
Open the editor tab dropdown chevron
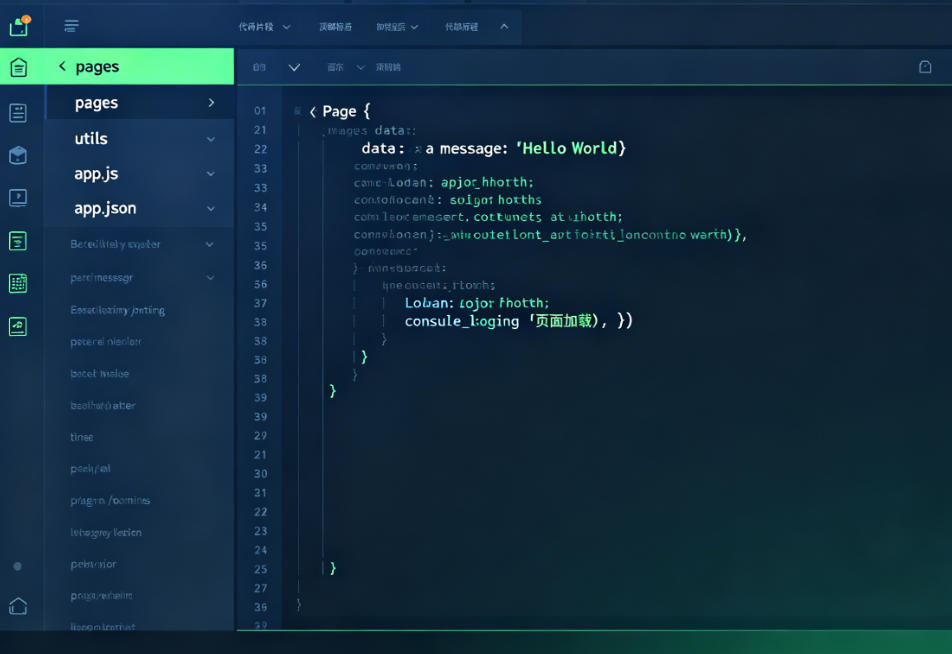click(x=294, y=67)
